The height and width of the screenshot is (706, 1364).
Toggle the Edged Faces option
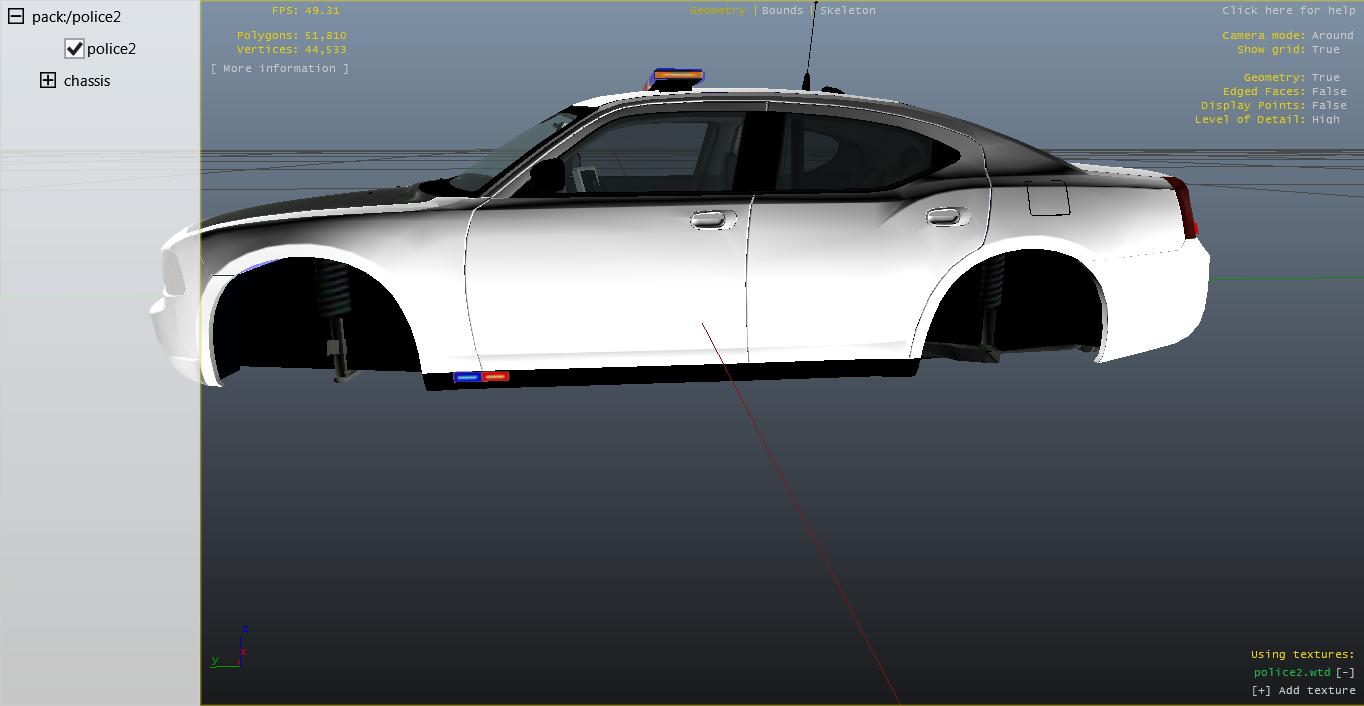1329,91
